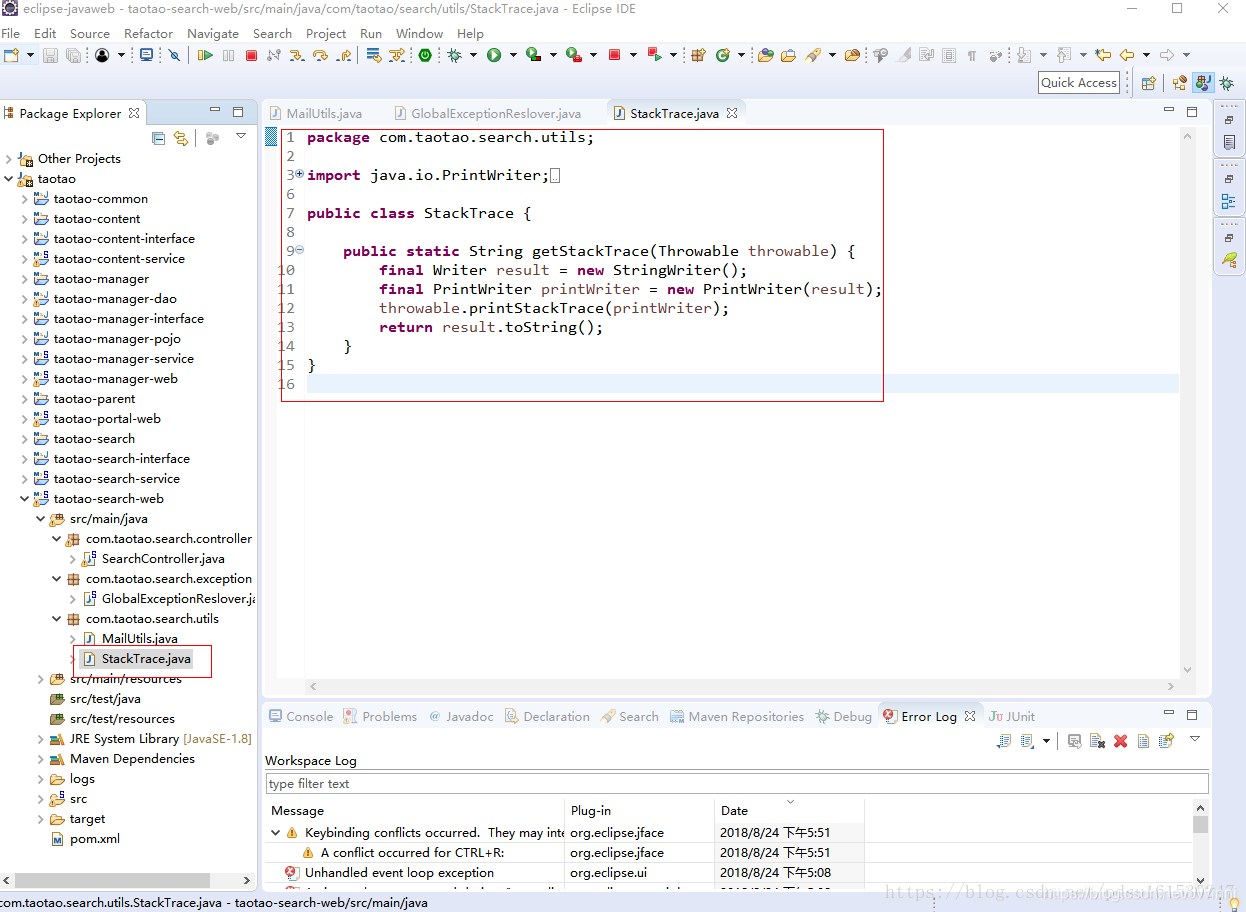Click the red Terminate toolbar icon
The image size is (1246, 912).
pos(251,55)
